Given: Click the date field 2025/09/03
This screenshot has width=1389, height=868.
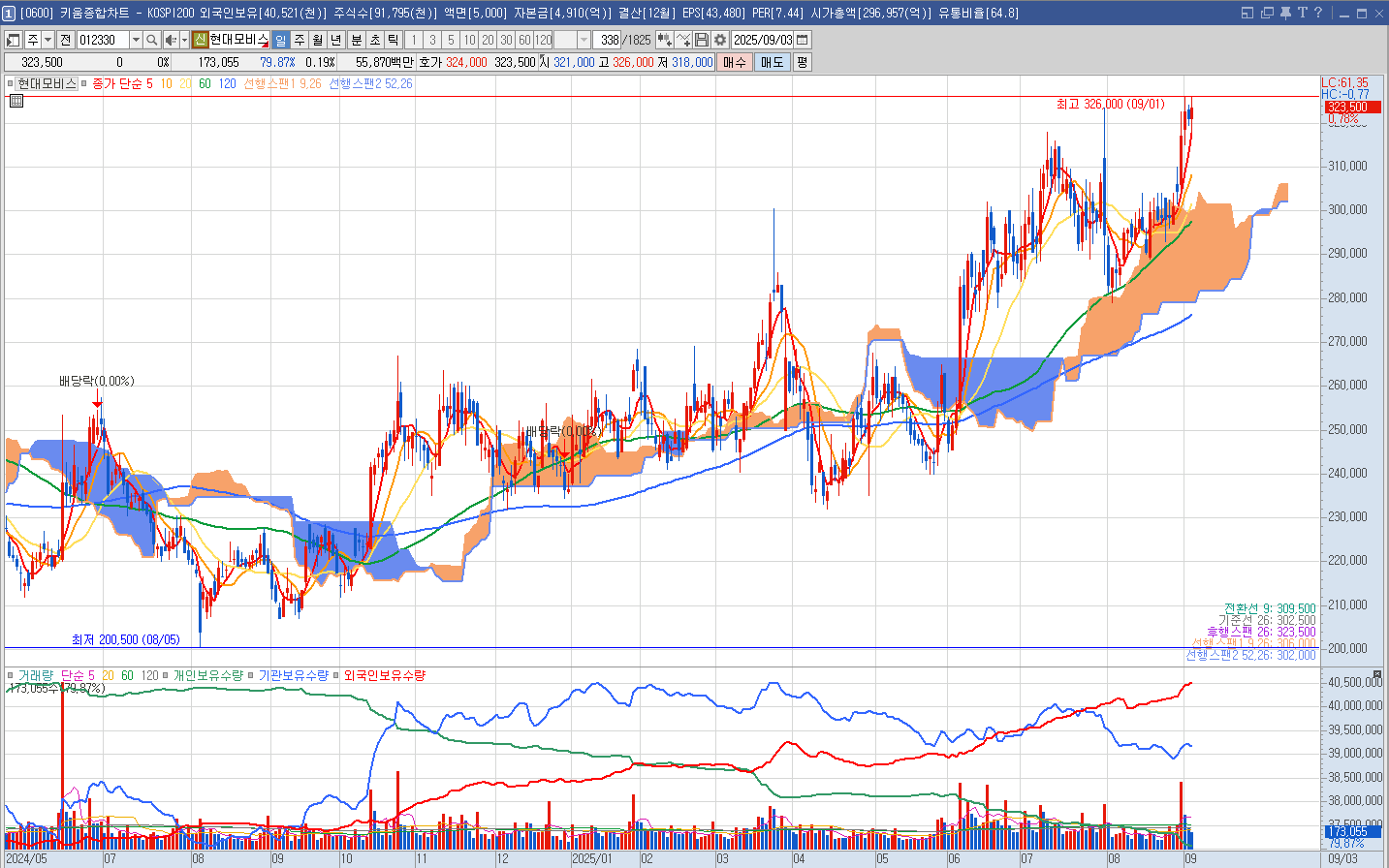Looking at the screenshot, I should click(763, 40).
